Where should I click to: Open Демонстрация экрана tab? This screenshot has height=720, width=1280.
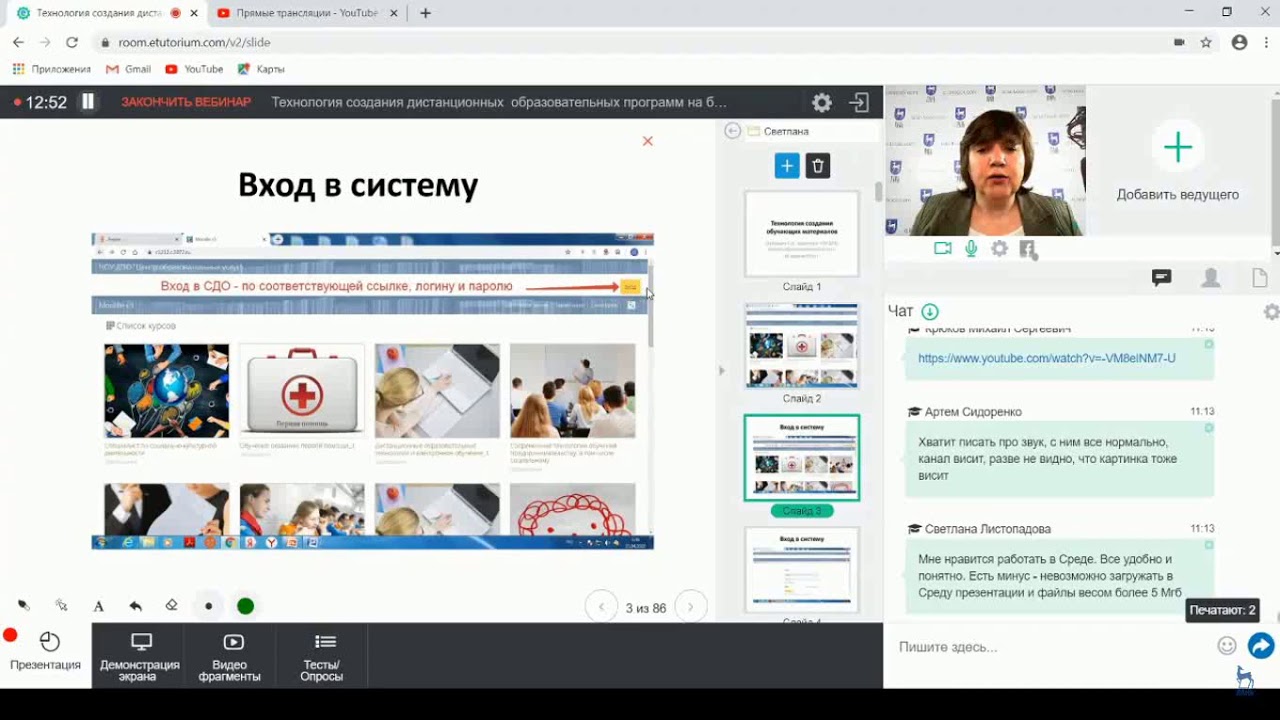click(140, 656)
